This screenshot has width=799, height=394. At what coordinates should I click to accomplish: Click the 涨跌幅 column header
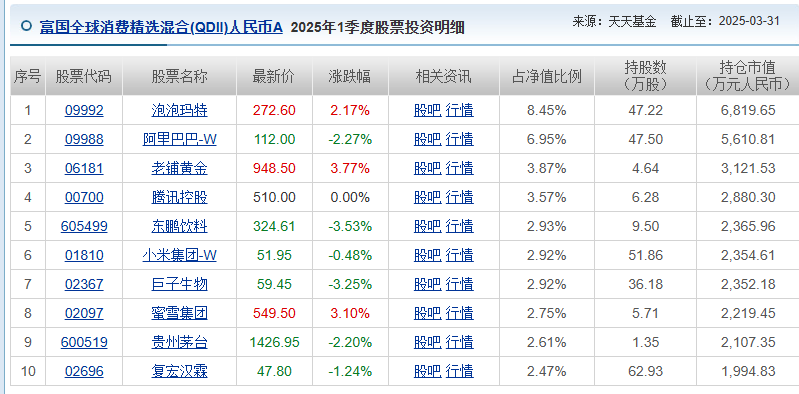(x=350, y=76)
